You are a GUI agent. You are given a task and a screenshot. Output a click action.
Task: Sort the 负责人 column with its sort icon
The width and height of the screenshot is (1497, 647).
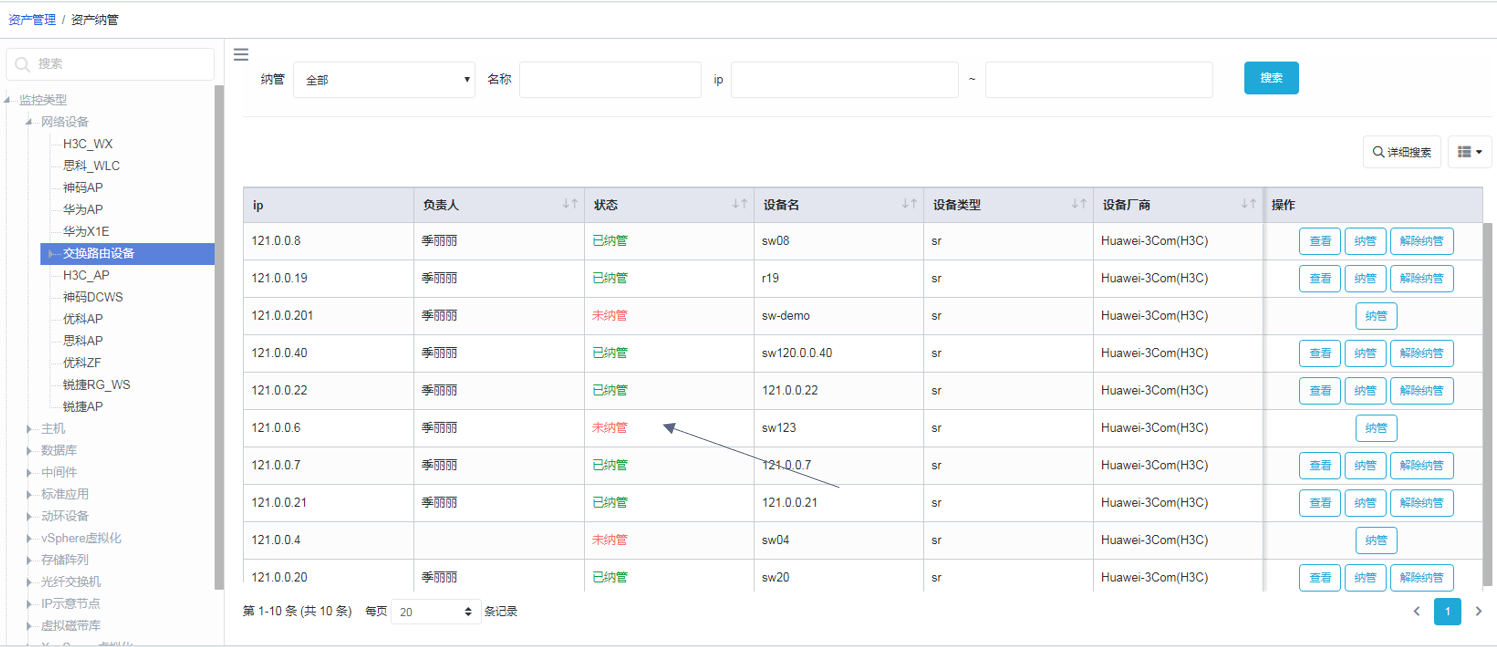(x=572, y=204)
